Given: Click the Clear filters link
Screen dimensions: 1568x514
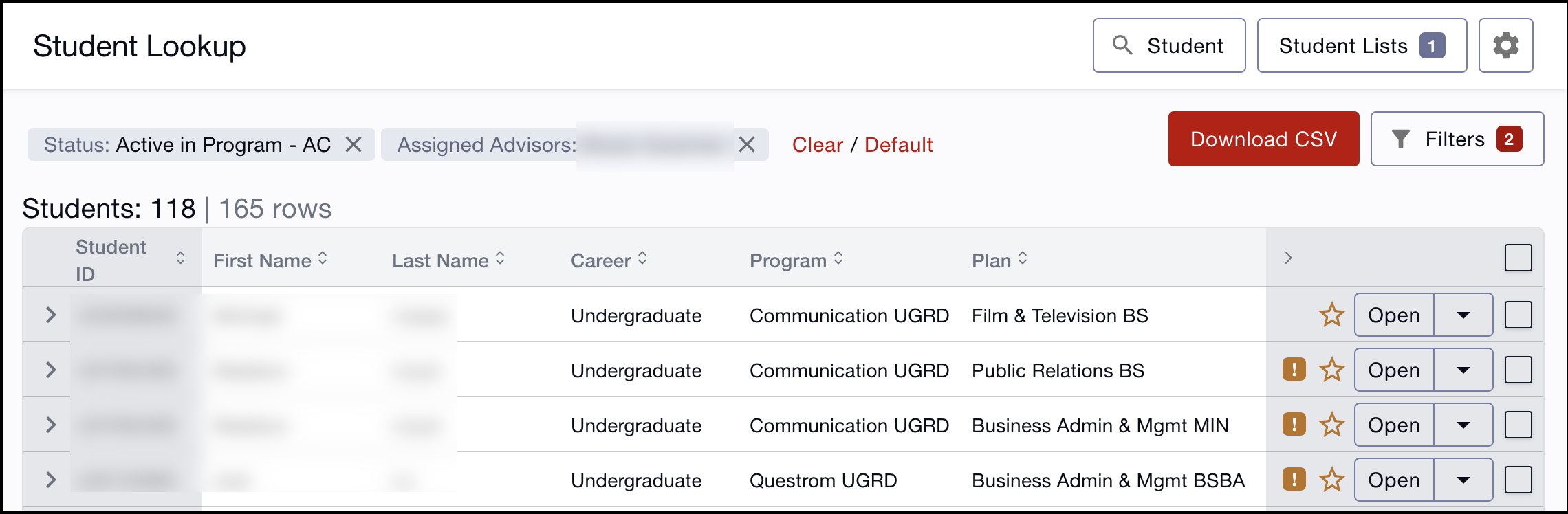Looking at the screenshot, I should tap(817, 144).
